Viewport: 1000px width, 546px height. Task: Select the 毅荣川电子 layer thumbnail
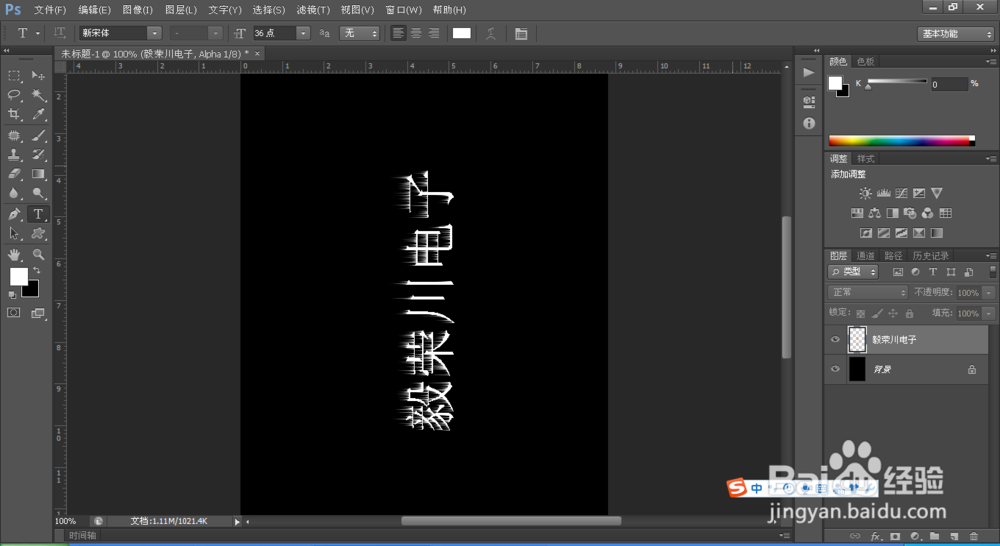[x=857, y=340]
